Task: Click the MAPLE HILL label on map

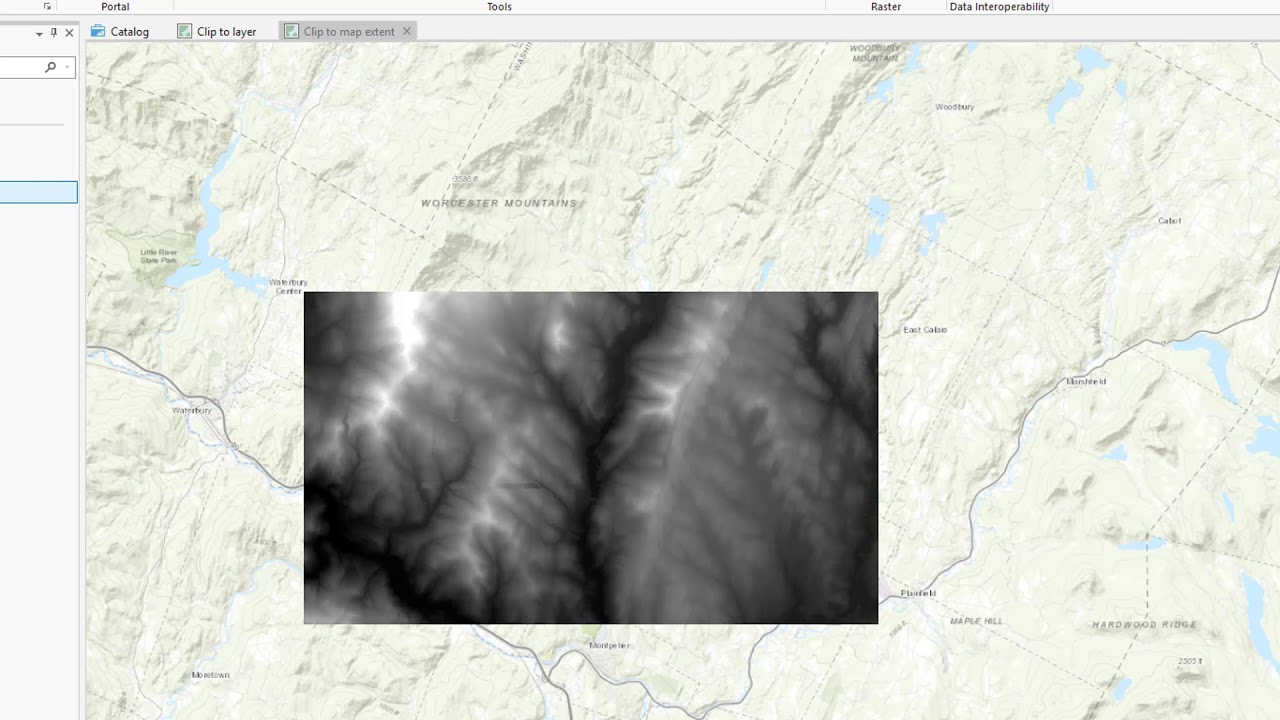Action: (976, 621)
